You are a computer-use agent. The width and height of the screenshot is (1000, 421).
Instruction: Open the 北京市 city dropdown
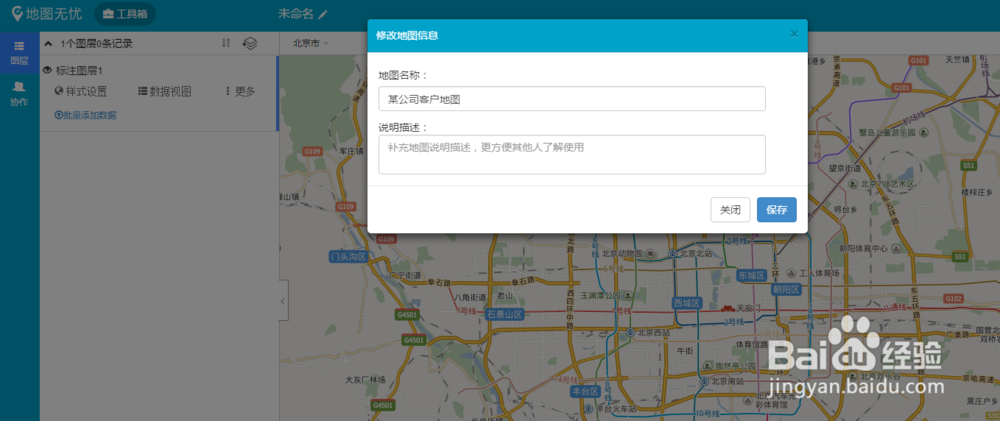[x=311, y=43]
